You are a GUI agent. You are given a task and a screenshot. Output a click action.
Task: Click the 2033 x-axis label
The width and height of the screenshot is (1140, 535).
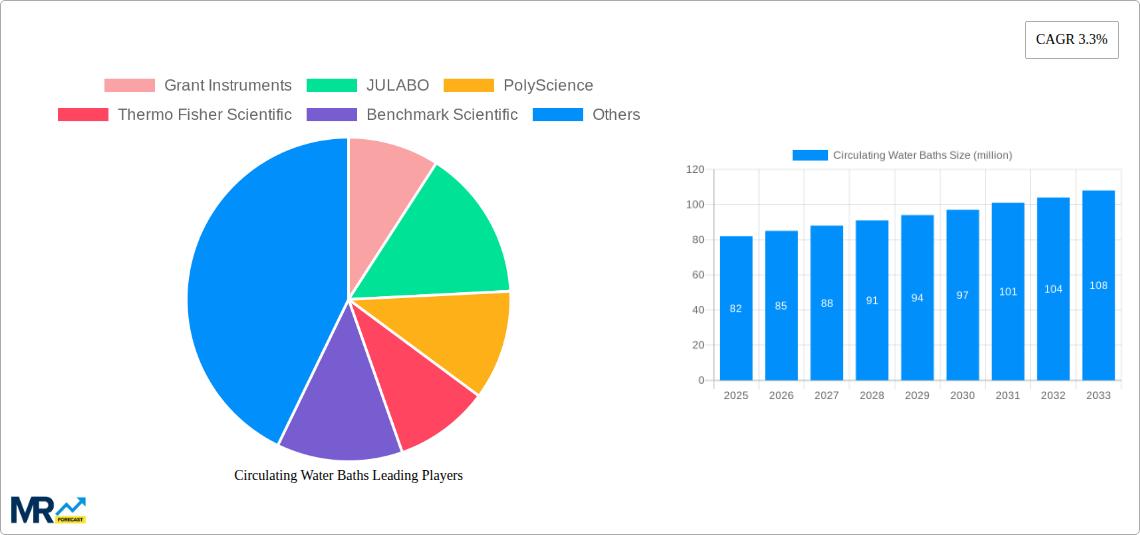click(x=1099, y=395)
